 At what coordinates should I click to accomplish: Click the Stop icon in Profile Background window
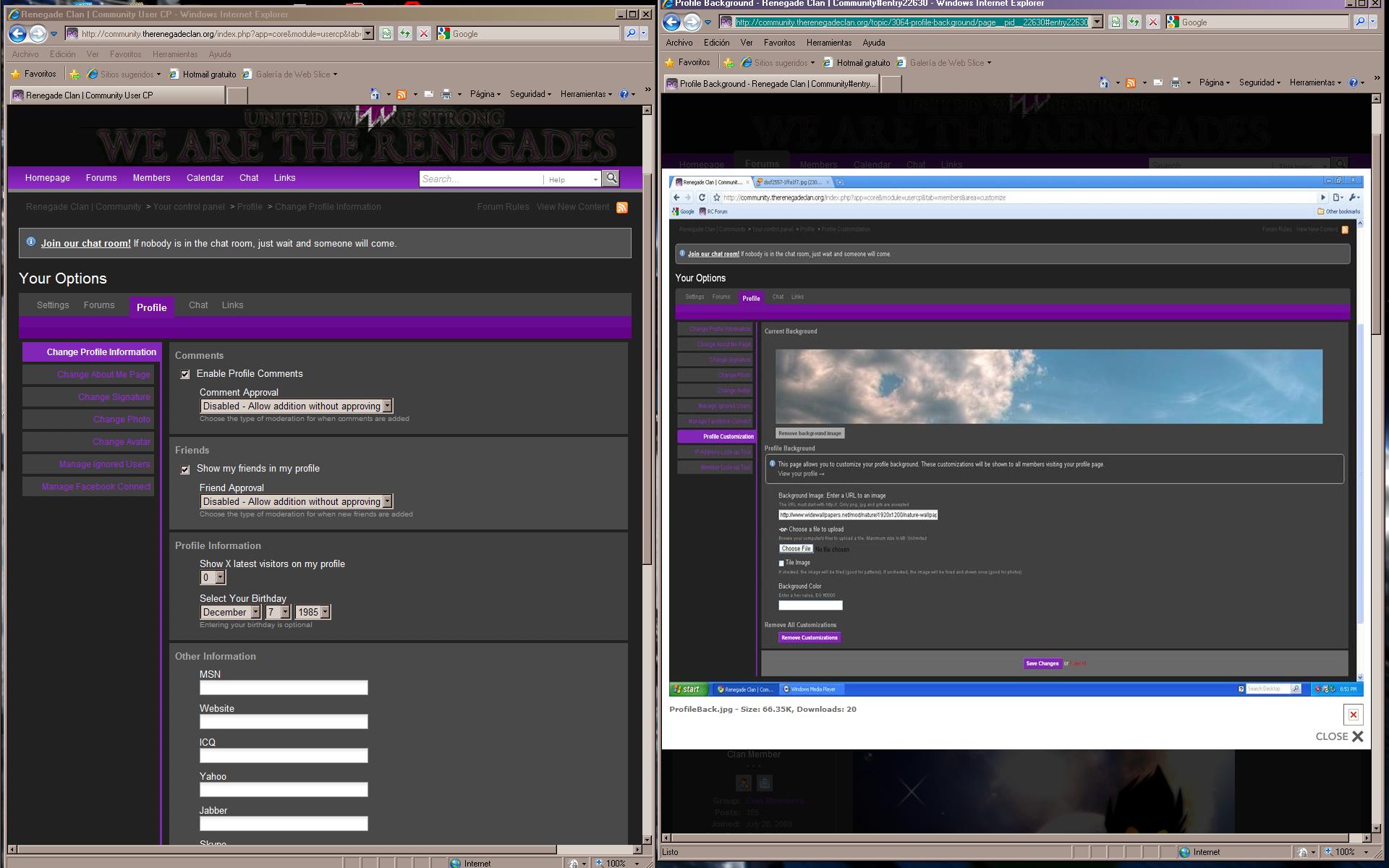click(x=1153, y=22)
